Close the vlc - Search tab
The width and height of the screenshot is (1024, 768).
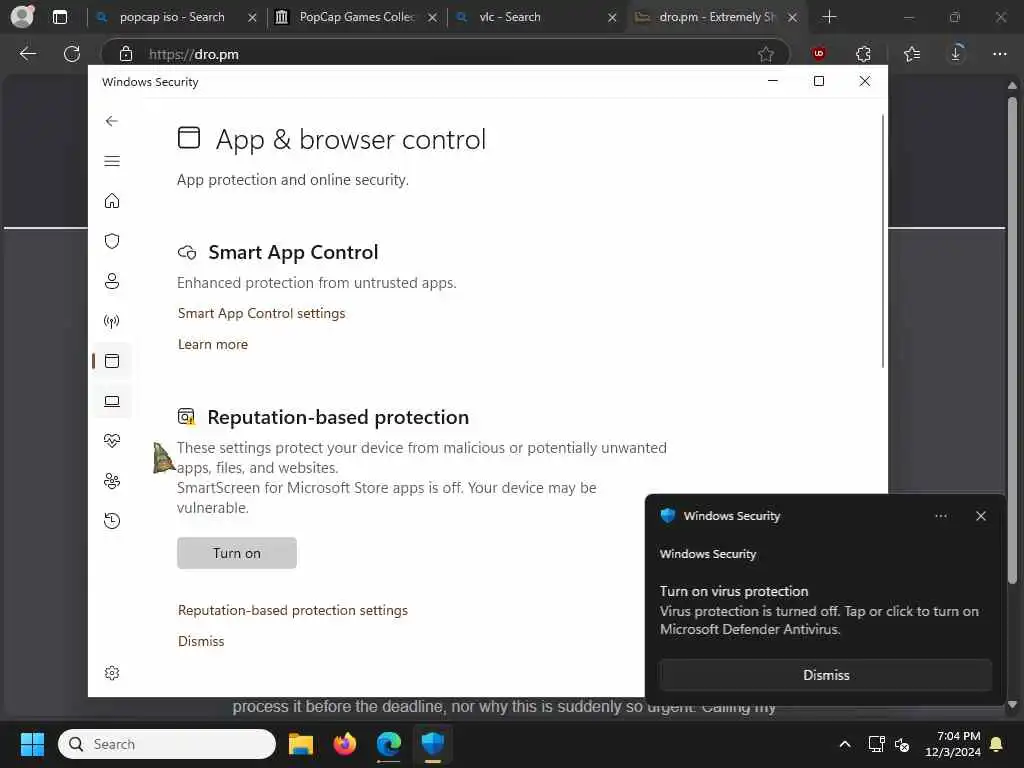click(x=612, y=18)
